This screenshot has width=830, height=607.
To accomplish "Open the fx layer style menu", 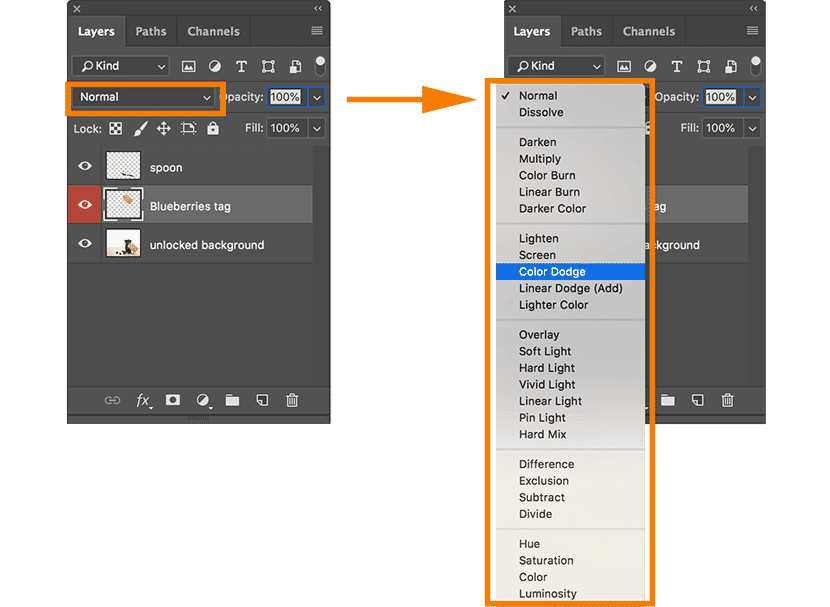I will [x=143, y=400].
